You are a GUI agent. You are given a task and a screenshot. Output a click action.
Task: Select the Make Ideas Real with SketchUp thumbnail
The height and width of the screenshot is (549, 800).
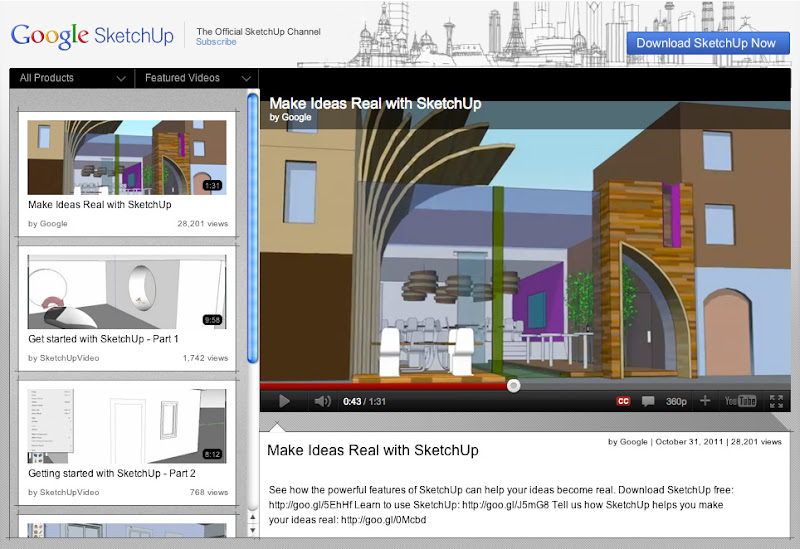pos(127,157)
